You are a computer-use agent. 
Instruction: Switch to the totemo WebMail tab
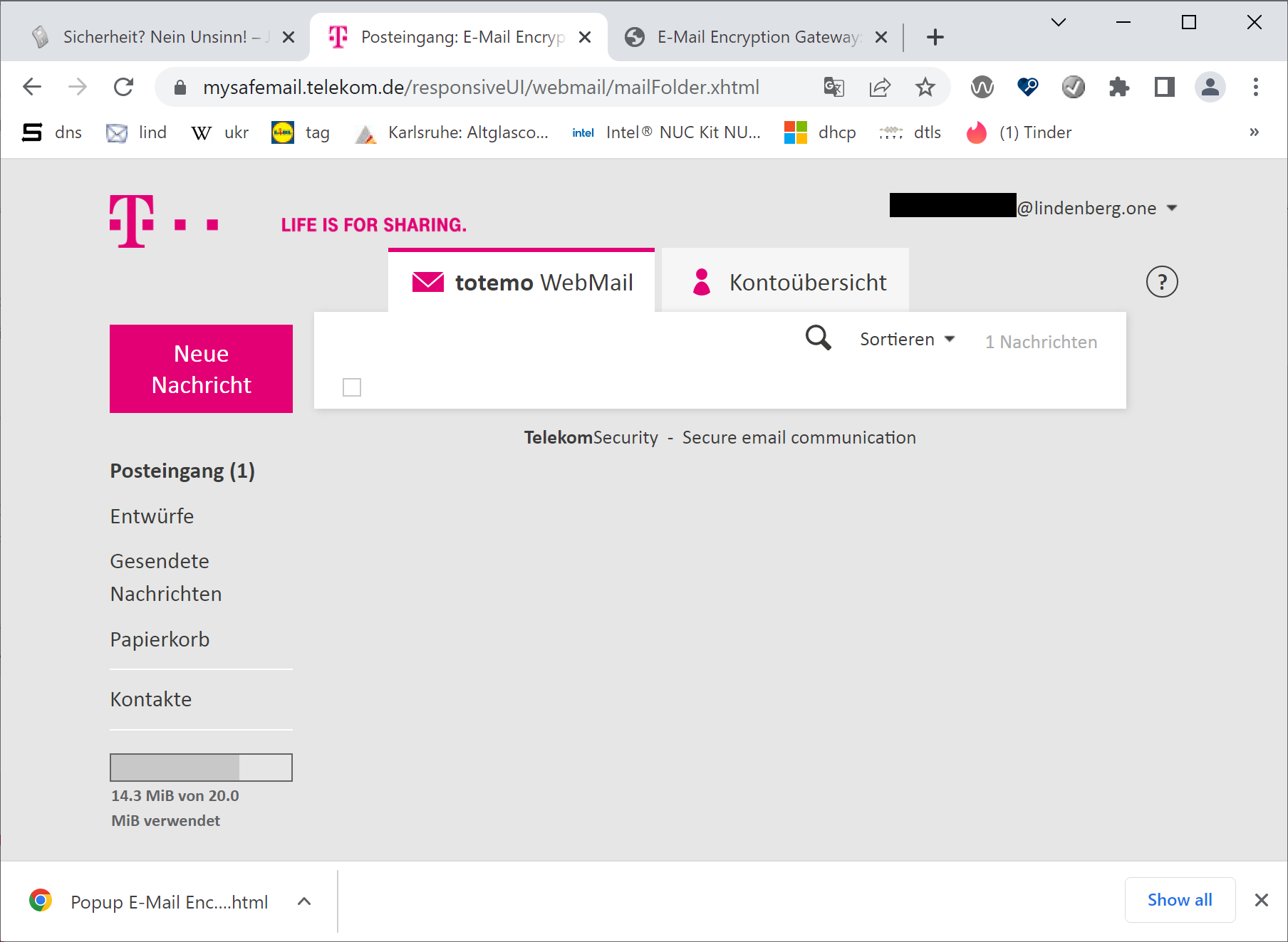(x=521, y=282)
